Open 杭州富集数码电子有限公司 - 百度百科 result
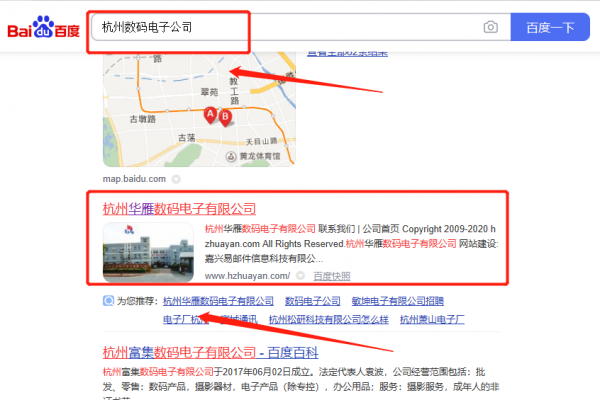Viewport: 600px width, 400px height. coord(210,353)
